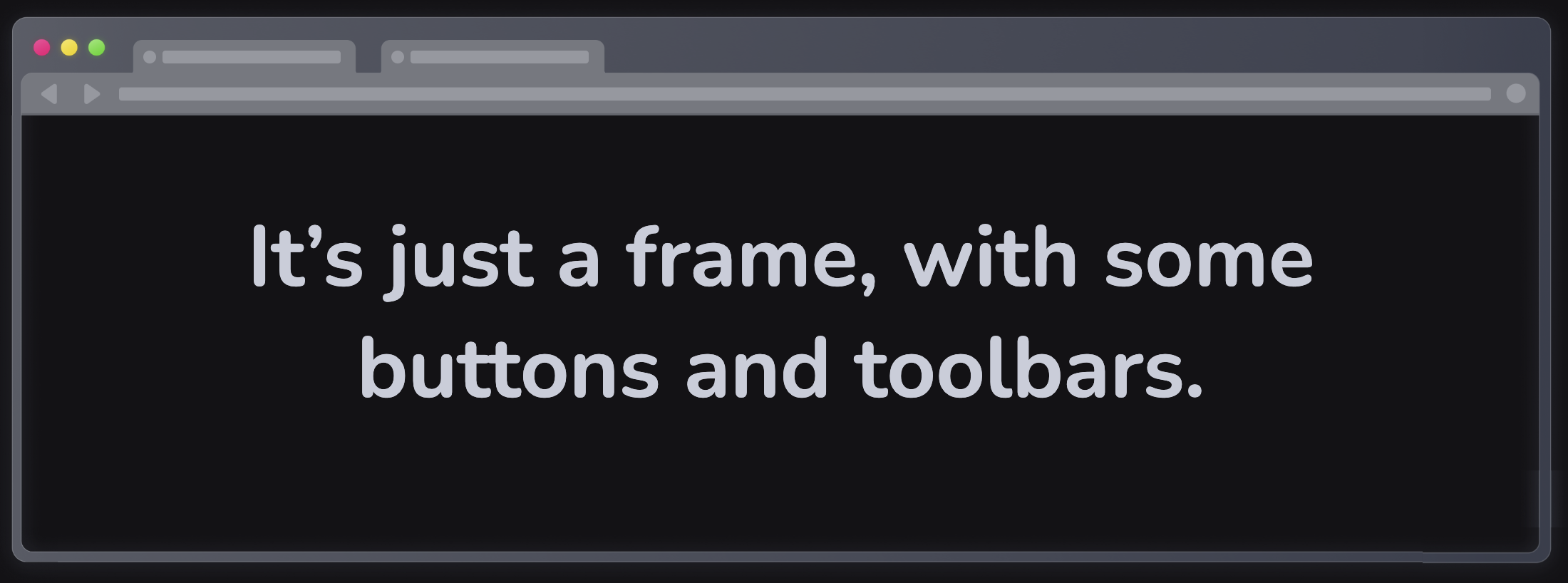This screenshot has width=1568, height=583.
Task: Click the word "just" in the heading
Action: click(460, 259)
